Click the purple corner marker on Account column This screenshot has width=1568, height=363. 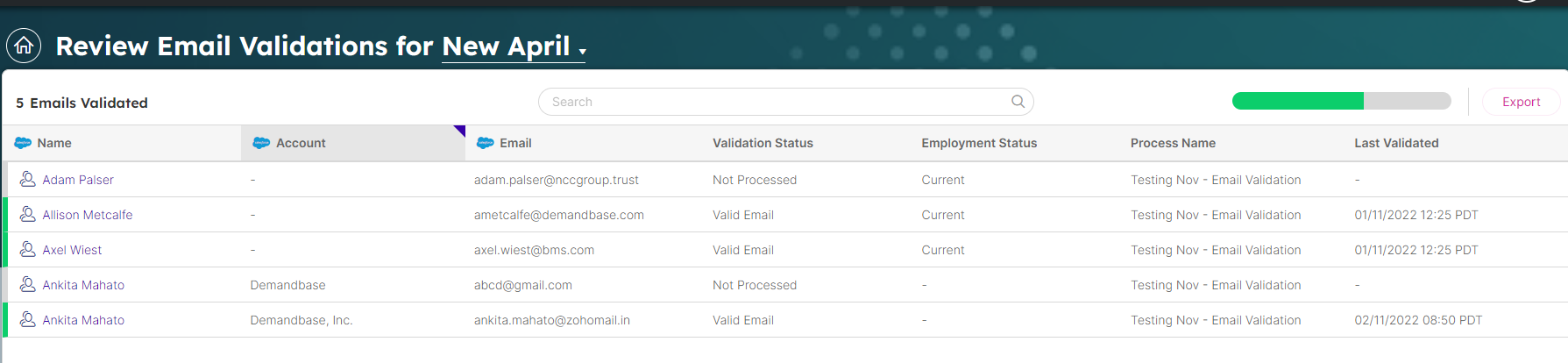[461, 130]
